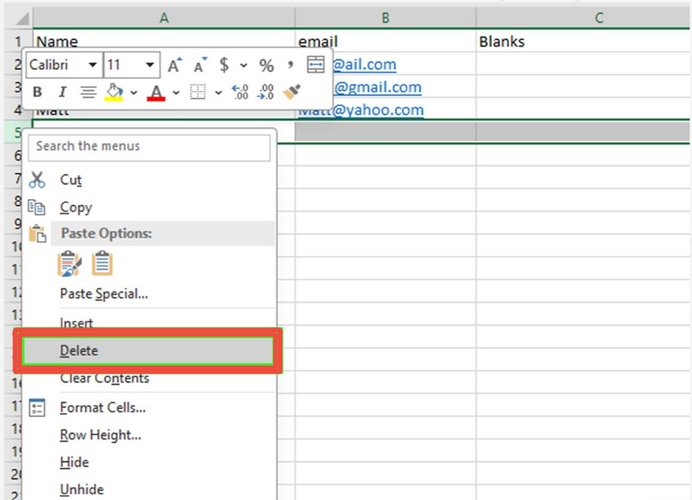
Task: Click the Increase Decimal icon
Action: click(240, 92)
